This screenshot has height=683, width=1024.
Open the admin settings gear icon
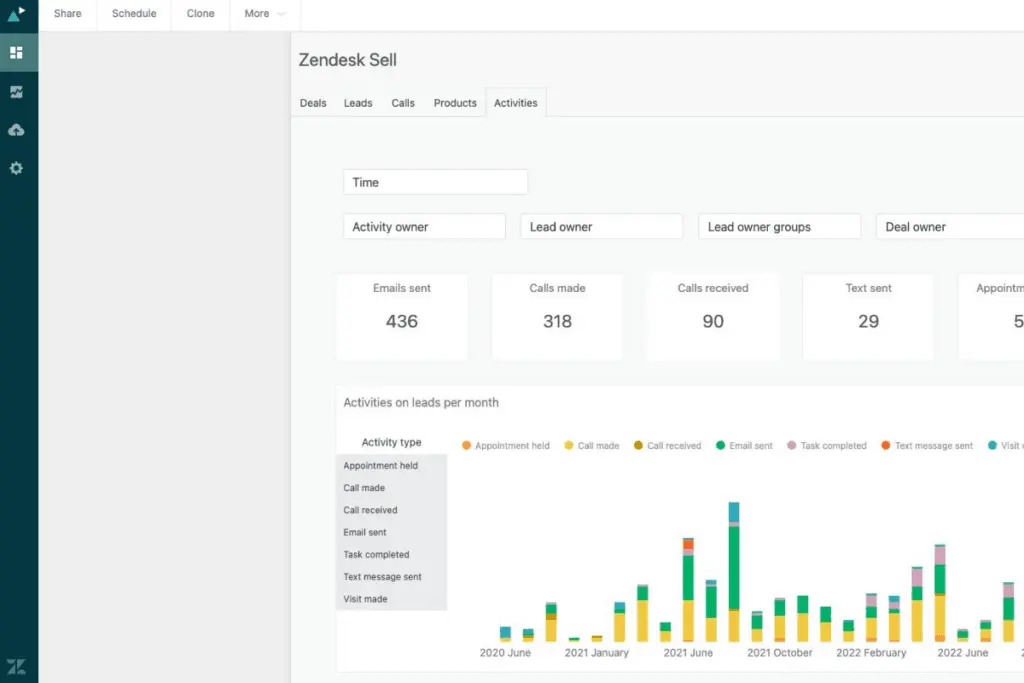click(16, 168)
